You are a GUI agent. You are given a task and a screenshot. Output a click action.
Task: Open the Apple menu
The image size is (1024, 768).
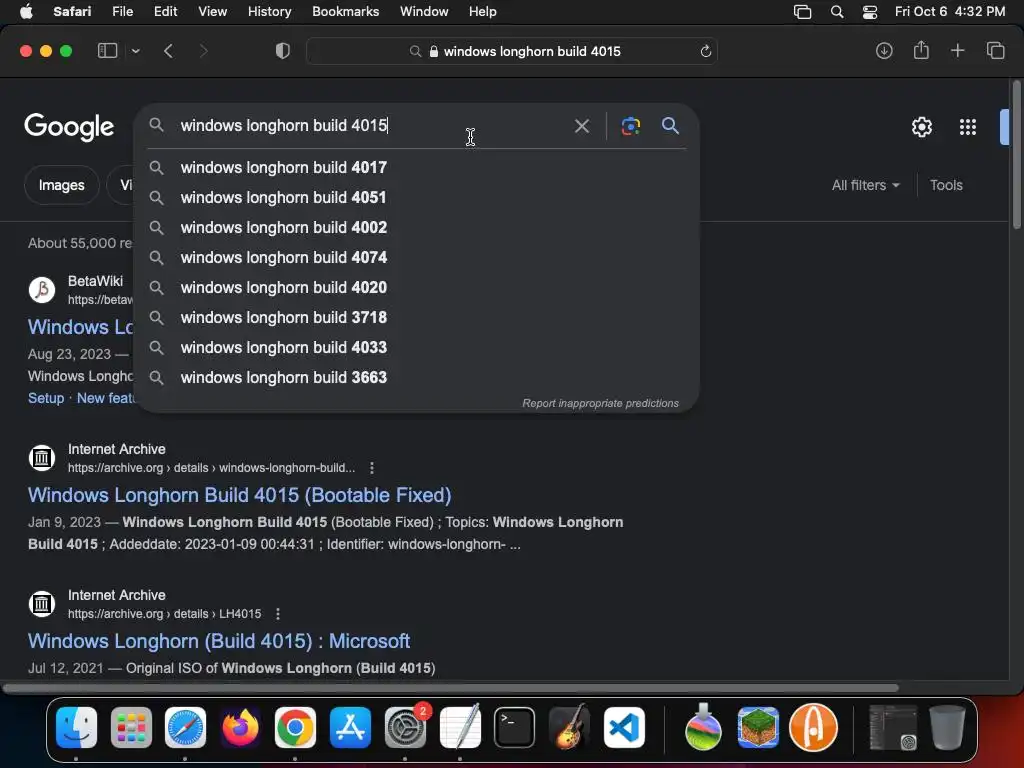(26, 12)
